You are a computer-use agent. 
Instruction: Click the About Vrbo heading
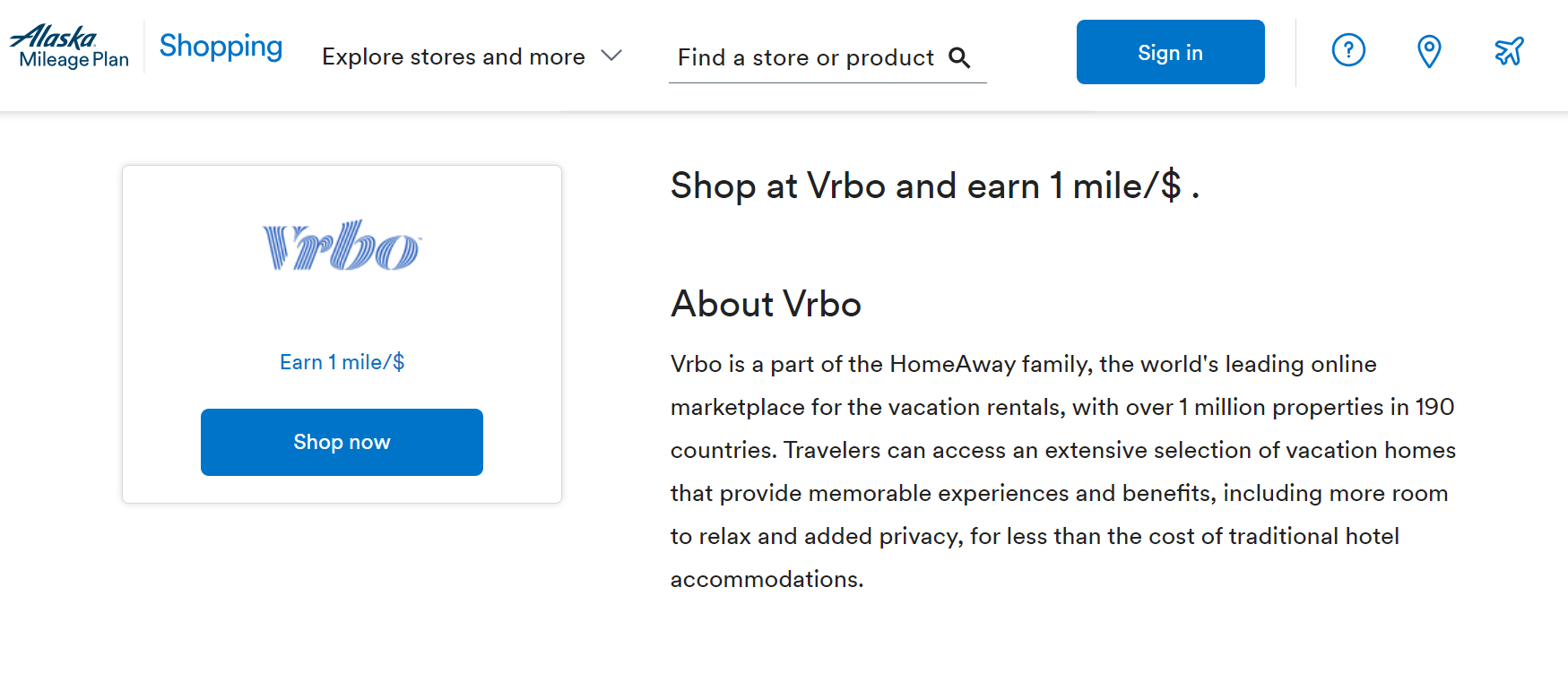(x=766, y=304)
